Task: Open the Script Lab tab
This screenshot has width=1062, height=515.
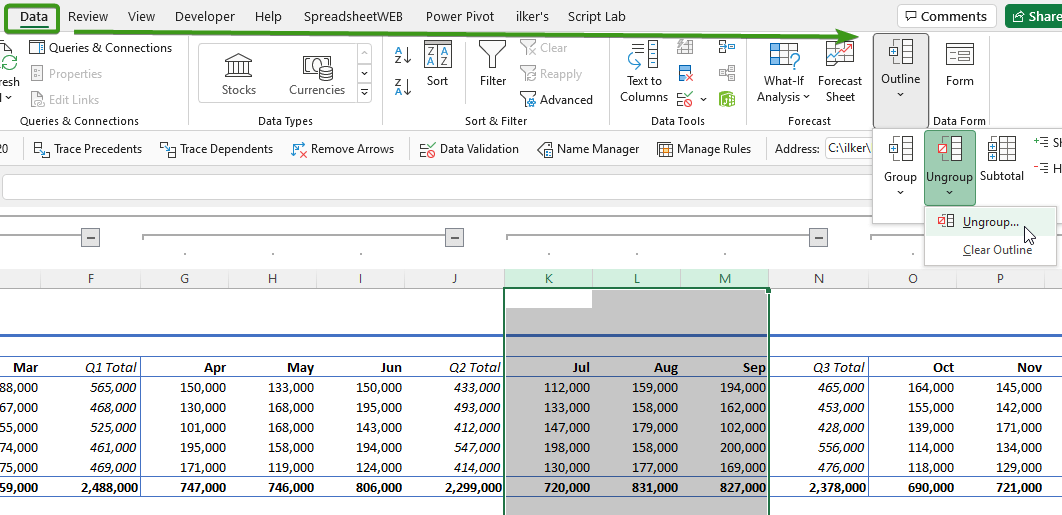Action: (597, 16)
